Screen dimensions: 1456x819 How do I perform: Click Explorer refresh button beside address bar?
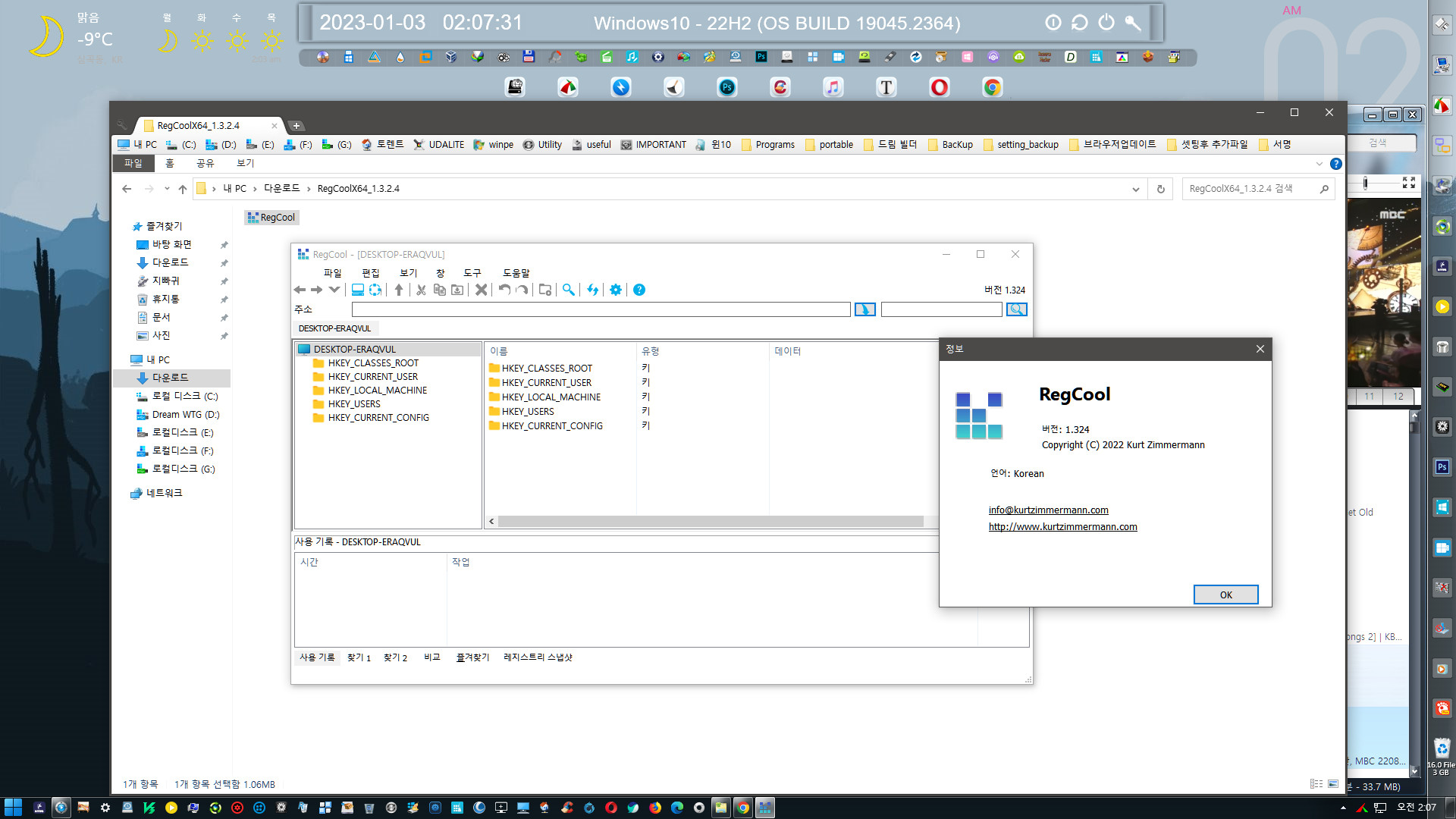[x=1160, y=189]
